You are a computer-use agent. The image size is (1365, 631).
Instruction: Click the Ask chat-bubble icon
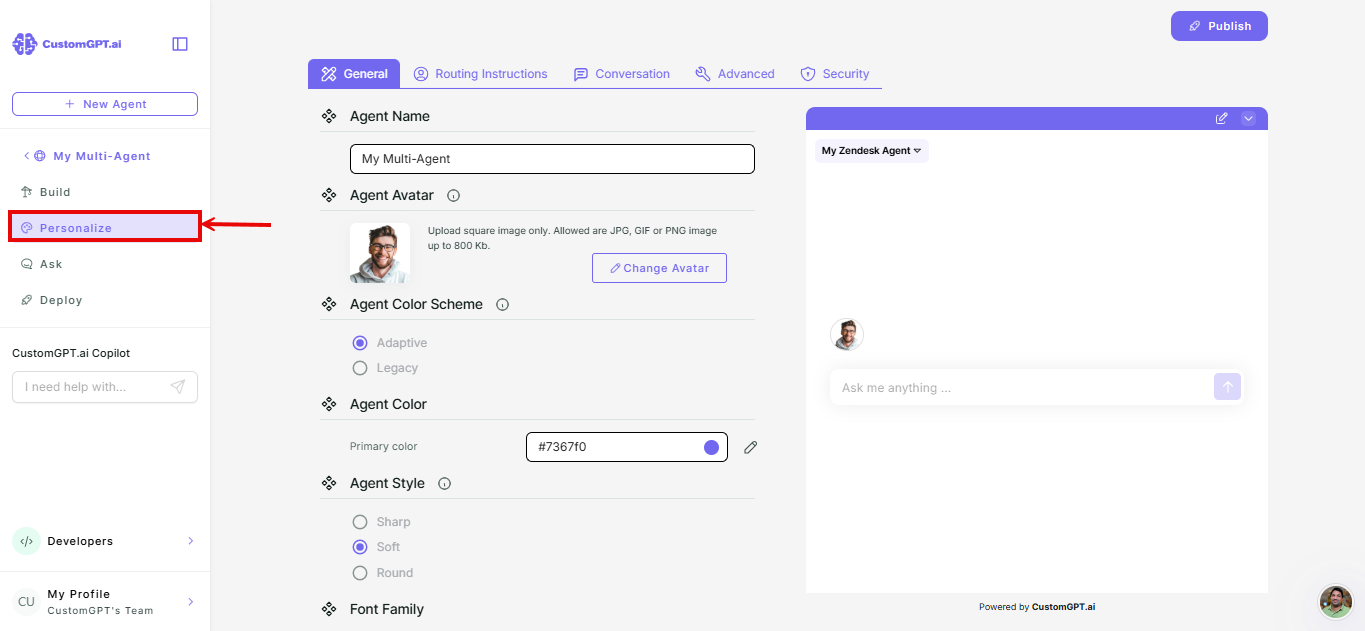pyautogui.click(x=27, y=264)
